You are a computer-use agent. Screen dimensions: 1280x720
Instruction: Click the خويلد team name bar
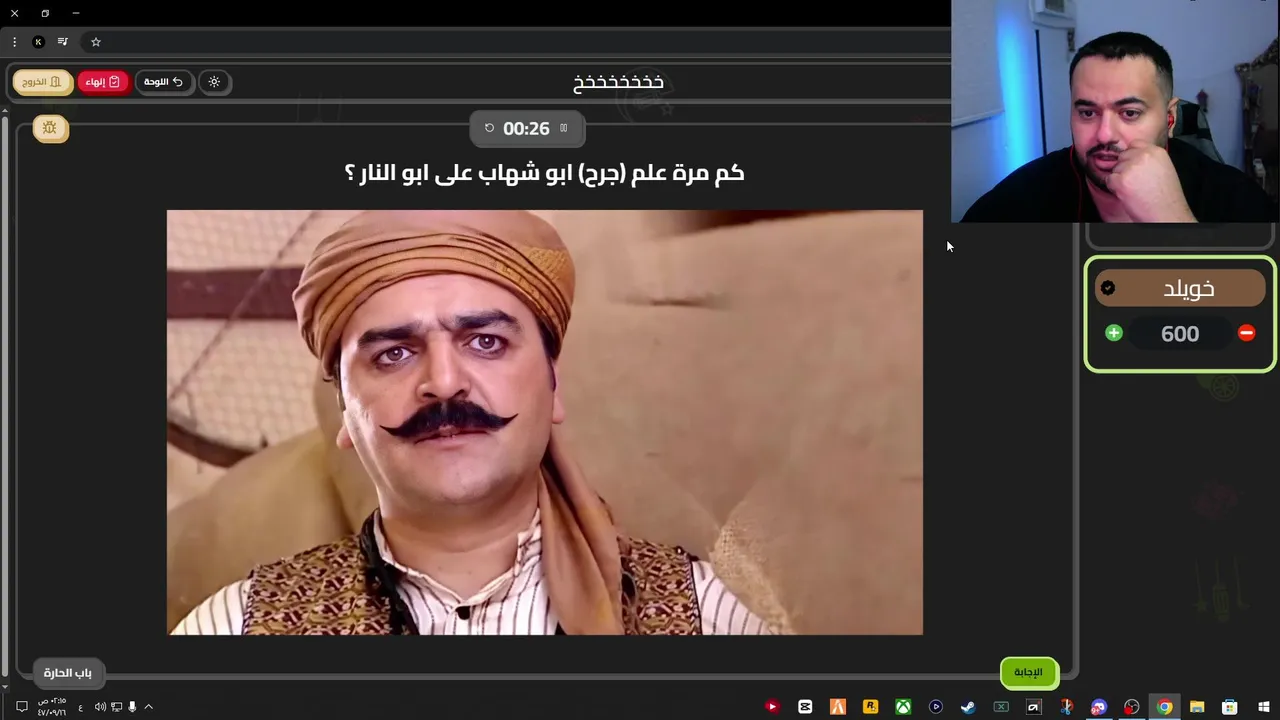[1180, 288]
